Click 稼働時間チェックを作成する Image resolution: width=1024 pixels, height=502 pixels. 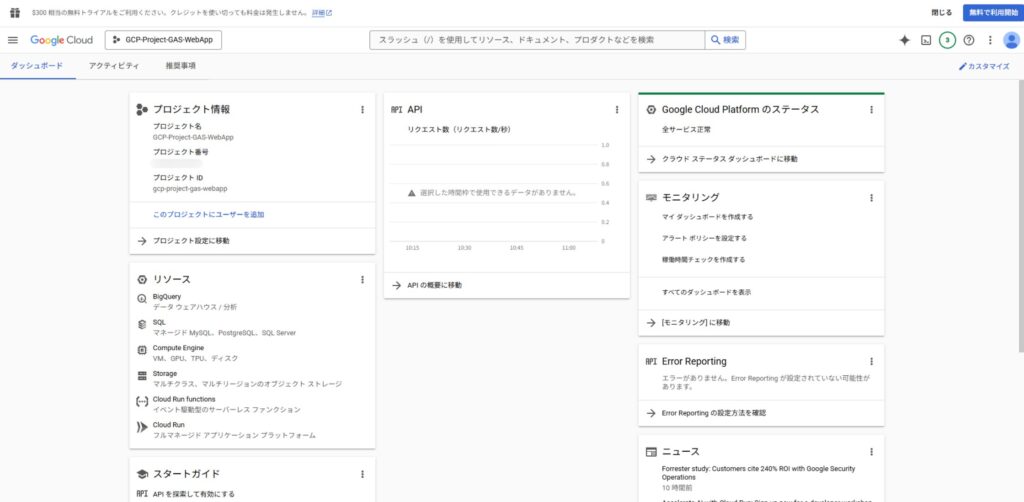click(x=703, y=260)
